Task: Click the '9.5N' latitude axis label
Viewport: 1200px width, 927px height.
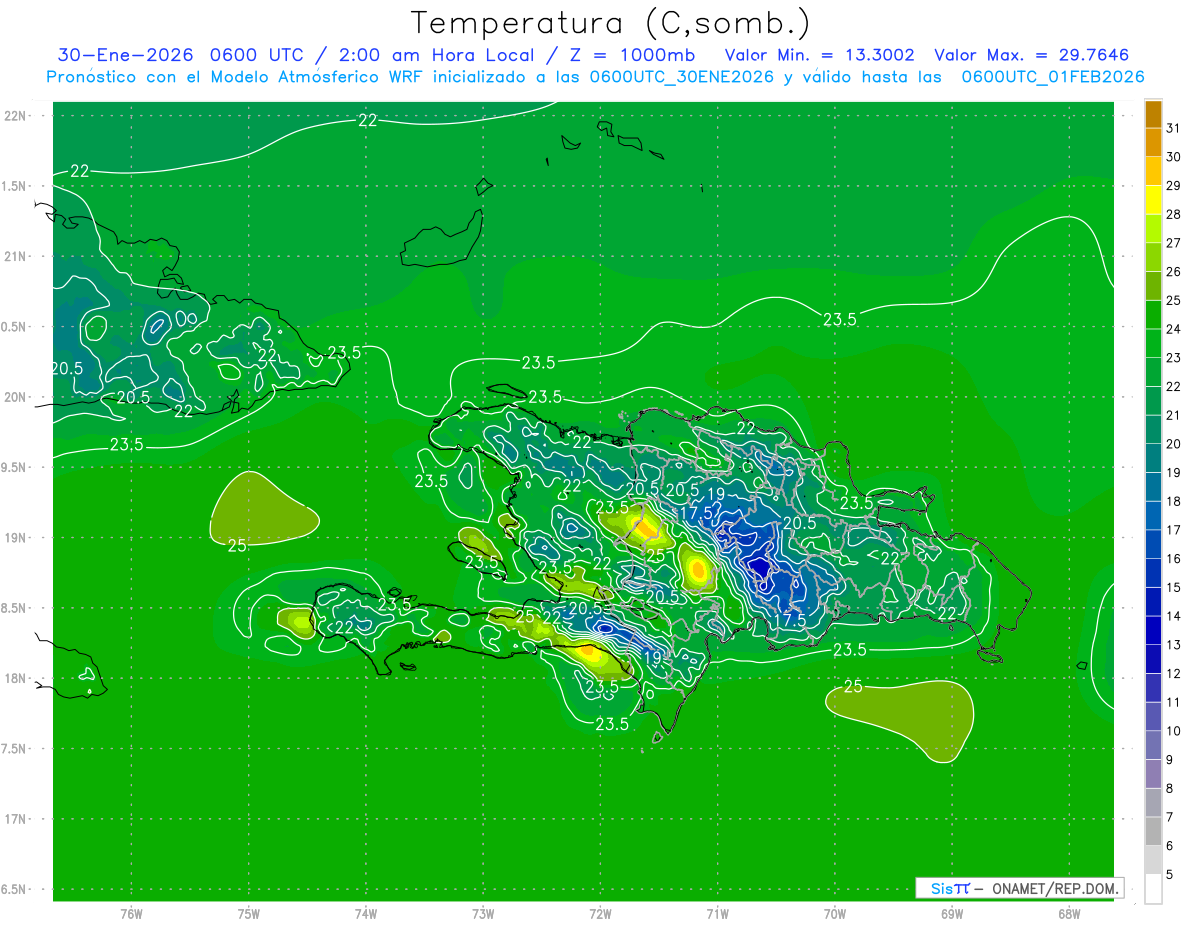Action: [x=16, y=467]
